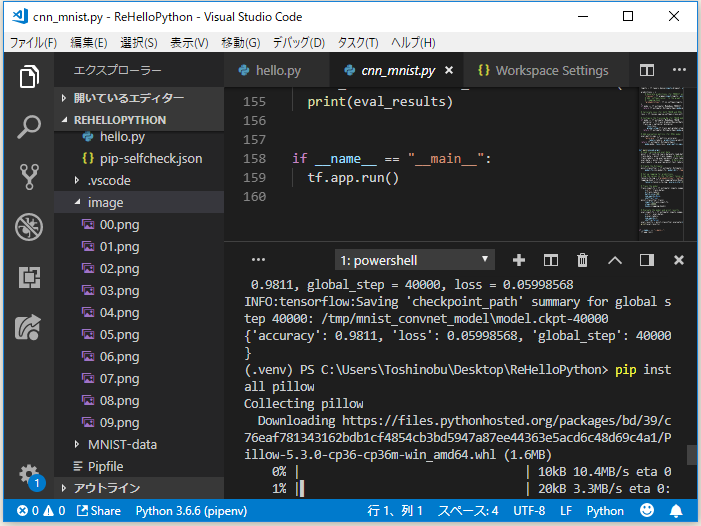Open the View menu
This screenshot has height=526, width=701.
[x=189, y=42]
